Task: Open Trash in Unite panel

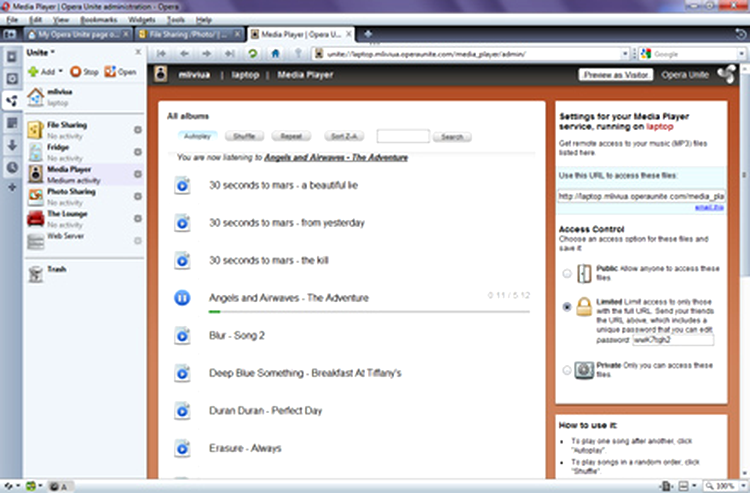Action: 47,274
